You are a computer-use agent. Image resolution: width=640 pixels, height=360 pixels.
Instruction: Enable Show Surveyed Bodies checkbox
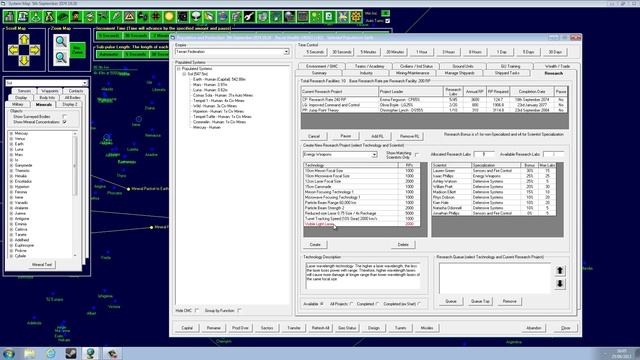pyautogui.click(x=64, y=117)
